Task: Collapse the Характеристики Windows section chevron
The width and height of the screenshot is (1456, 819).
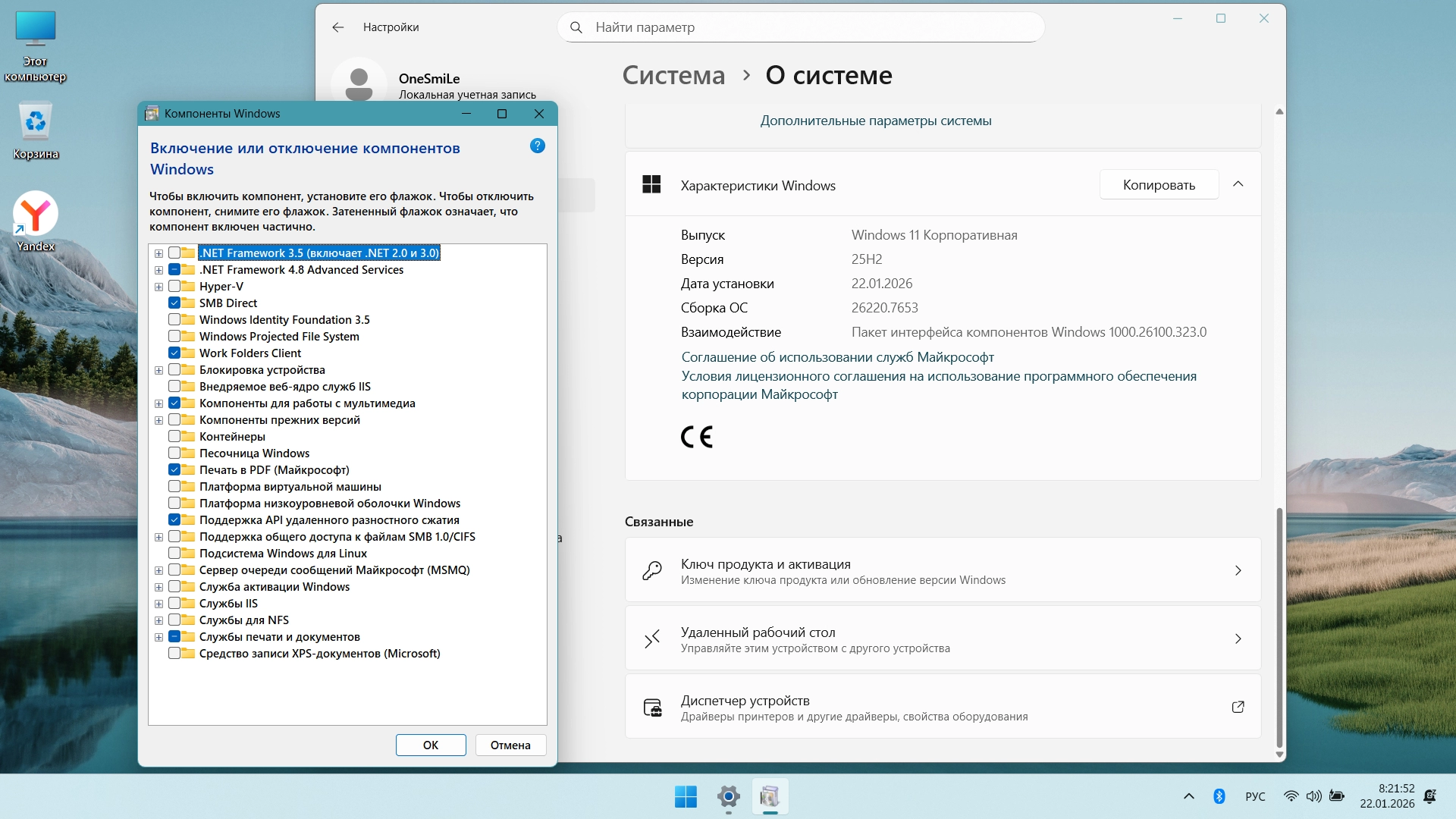Action: click(1238, 184)
